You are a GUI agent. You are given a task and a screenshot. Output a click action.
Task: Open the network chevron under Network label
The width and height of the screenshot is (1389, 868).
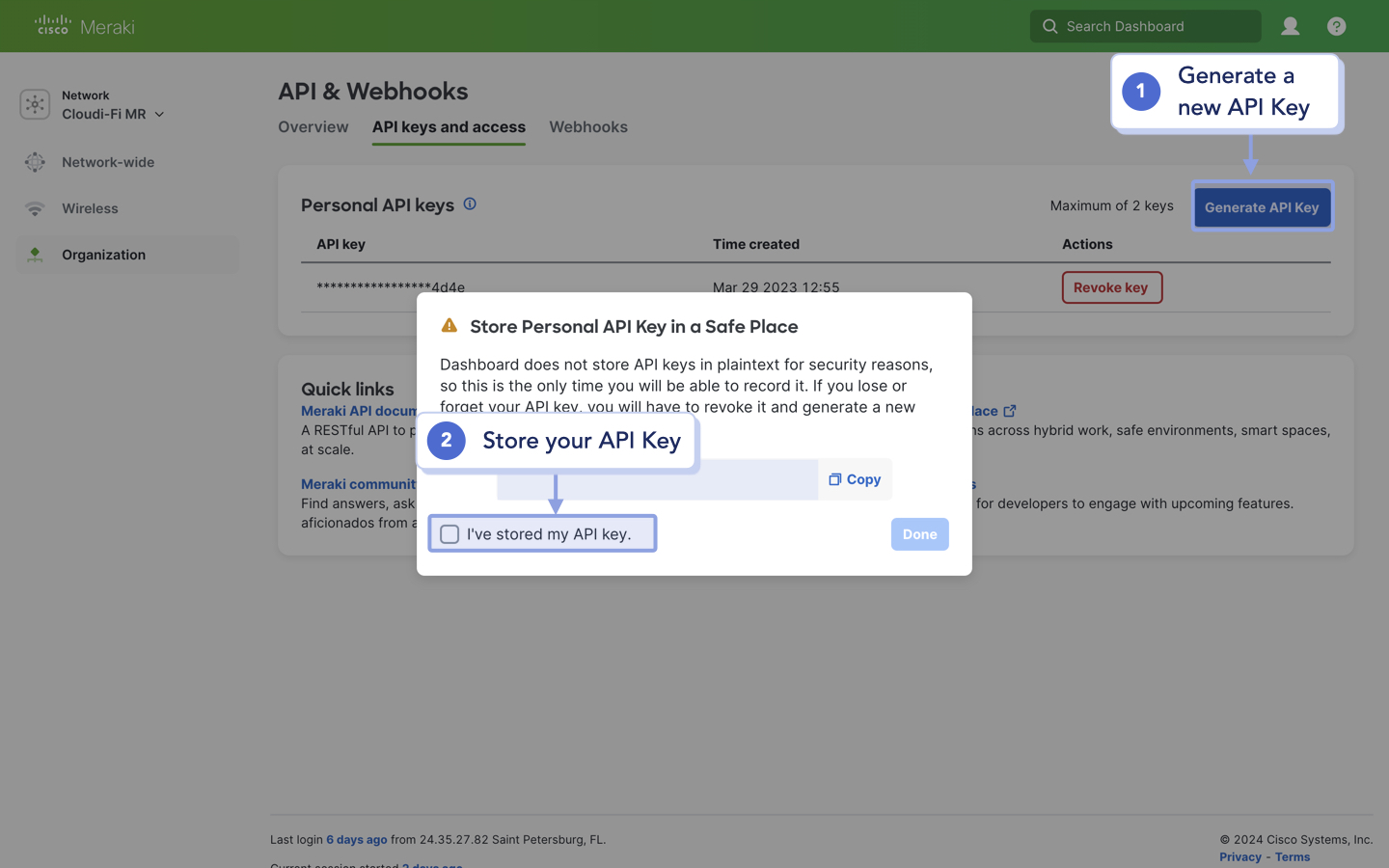(158, 114)
